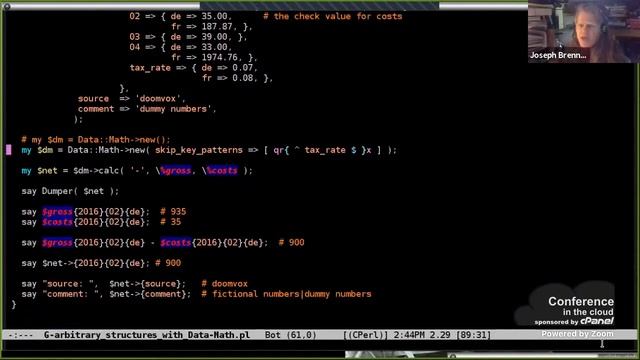Click the '[89:31]' indicator in the mode line

coord(473,335)
